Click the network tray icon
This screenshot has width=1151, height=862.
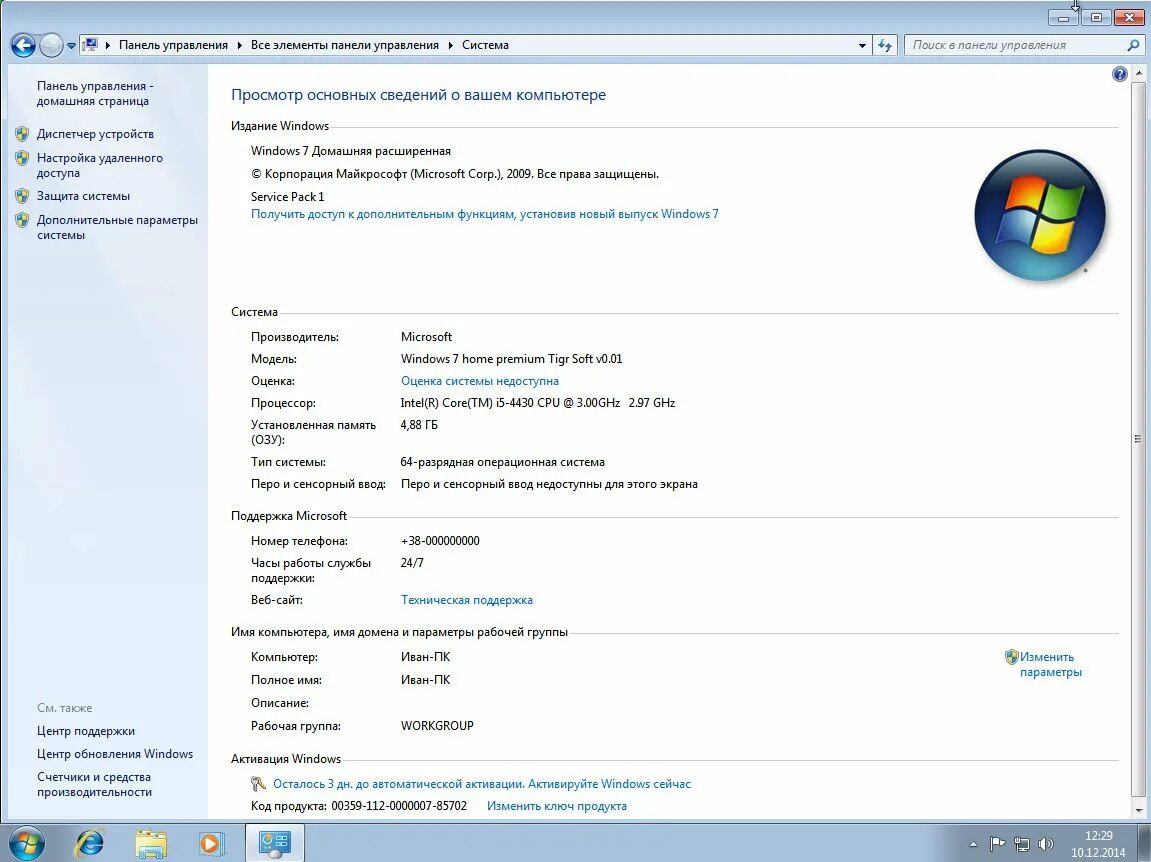tap(1022, 844)
